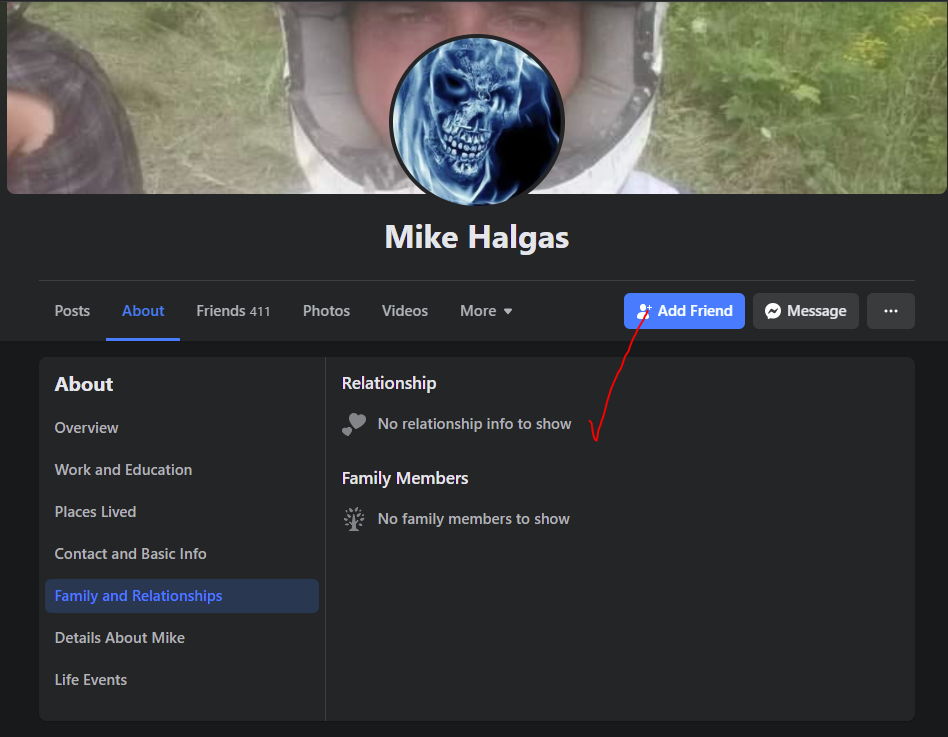Click the hearts relationship icon
The width and height of the screenshot is (948, 737).
coord(354,424)
